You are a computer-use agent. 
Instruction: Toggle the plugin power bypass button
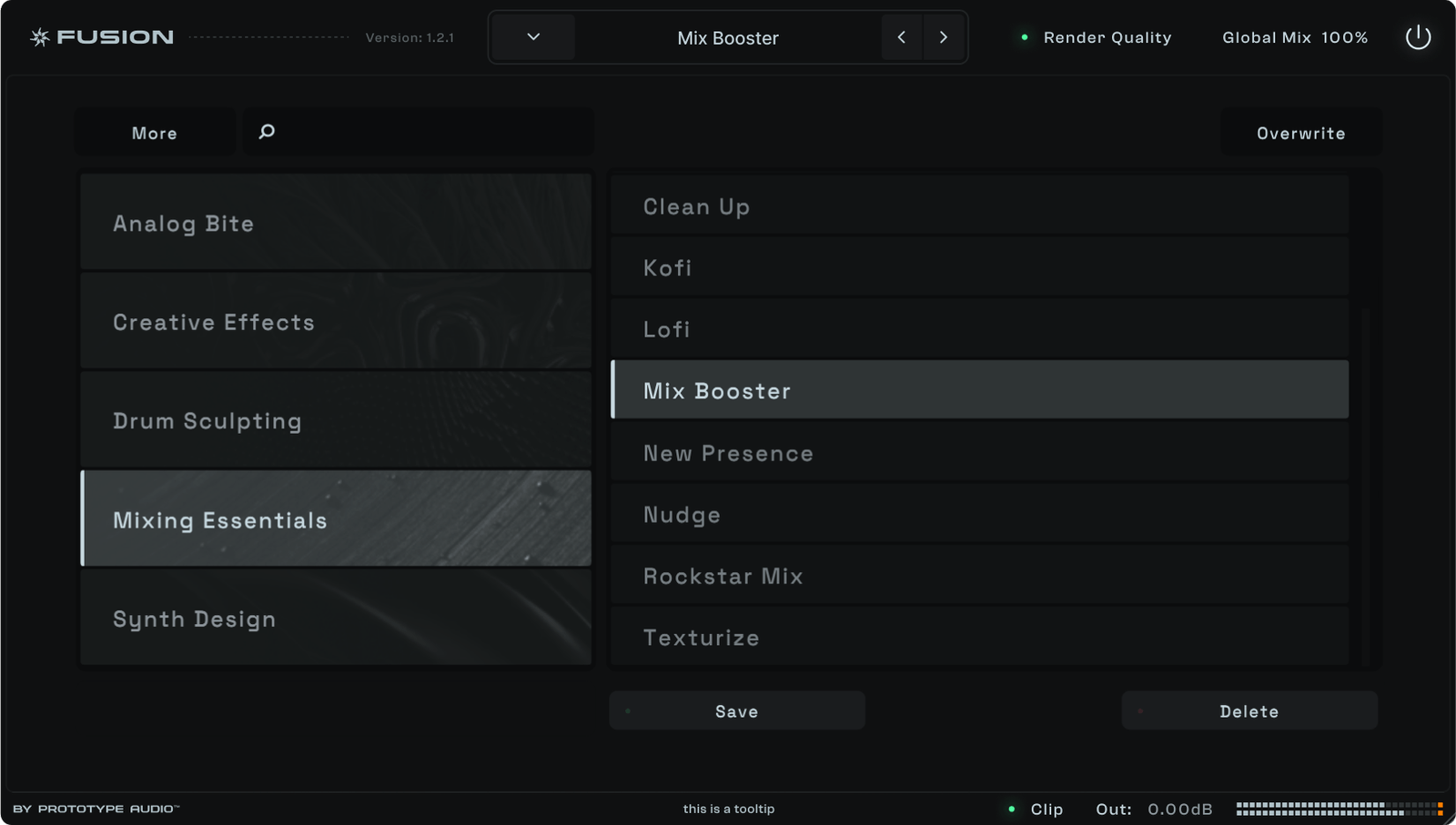1418,37
